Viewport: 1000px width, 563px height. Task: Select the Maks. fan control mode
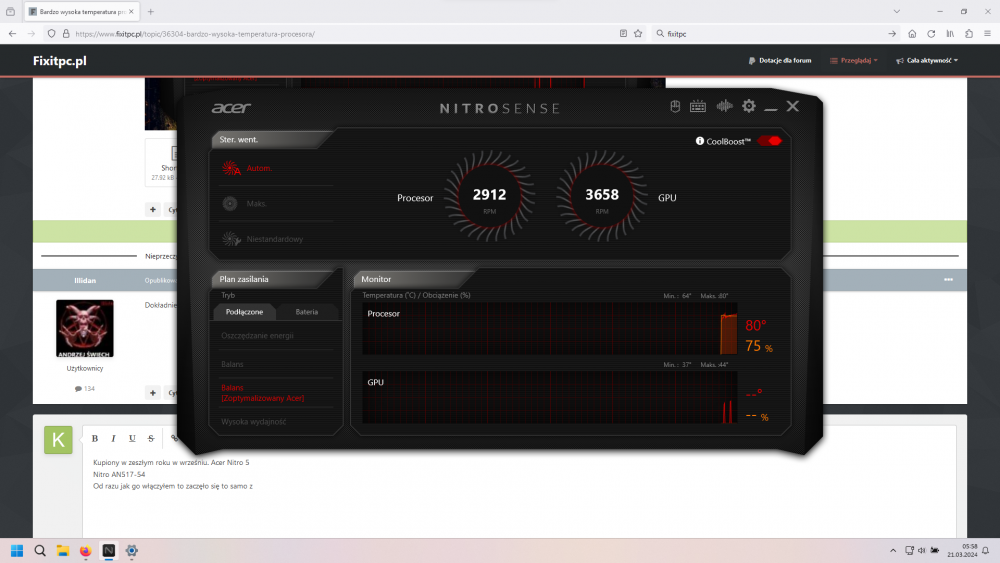256,204
